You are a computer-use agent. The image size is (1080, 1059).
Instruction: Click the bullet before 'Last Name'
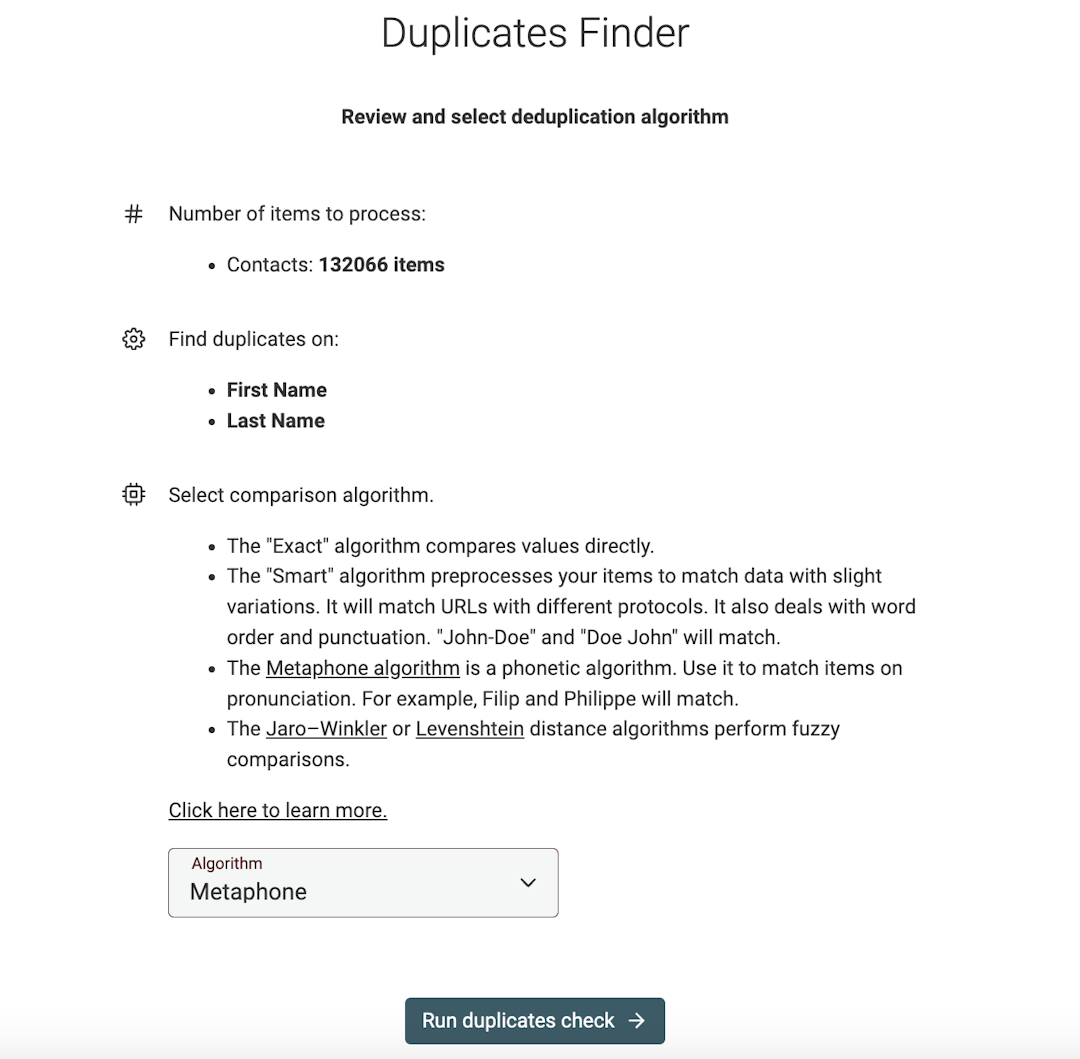click(211, 421)
